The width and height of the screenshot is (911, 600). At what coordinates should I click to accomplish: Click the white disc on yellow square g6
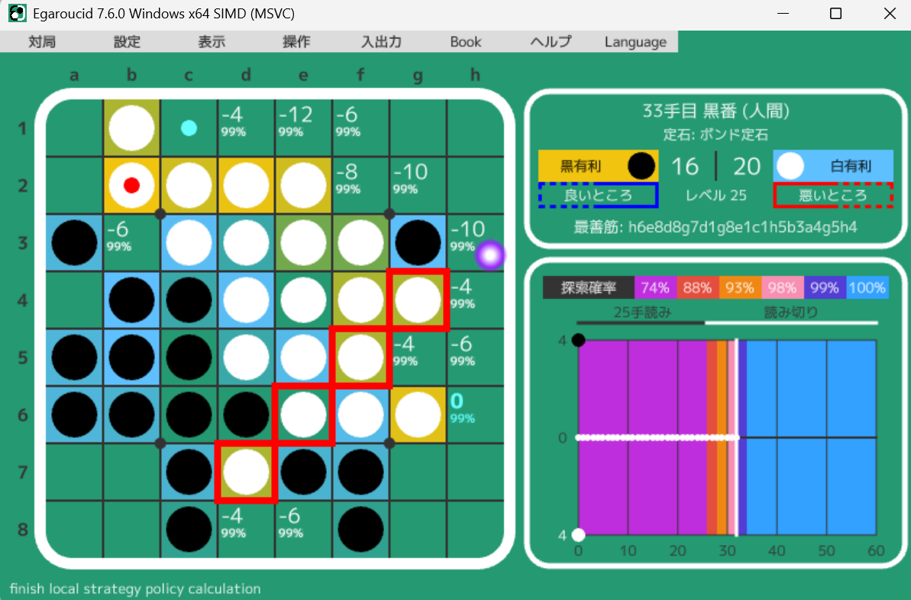point(417,414)
